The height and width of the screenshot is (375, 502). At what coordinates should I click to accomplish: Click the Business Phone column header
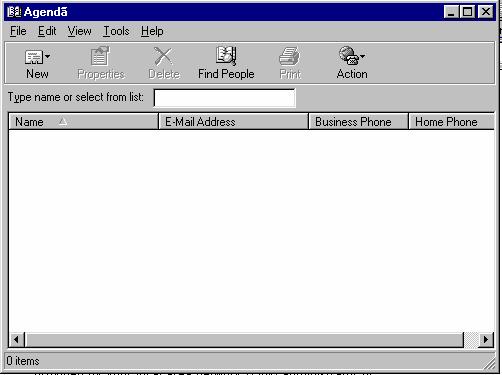358,122
